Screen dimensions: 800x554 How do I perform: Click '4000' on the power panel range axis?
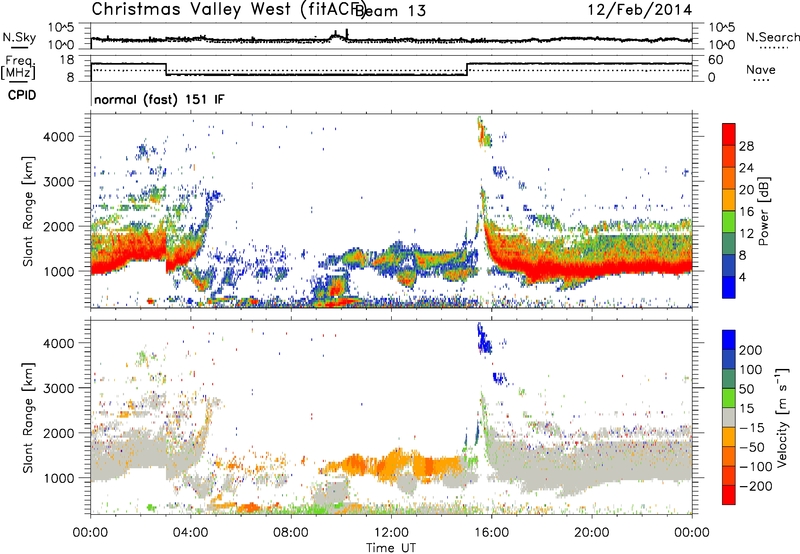tap(58, 137)
